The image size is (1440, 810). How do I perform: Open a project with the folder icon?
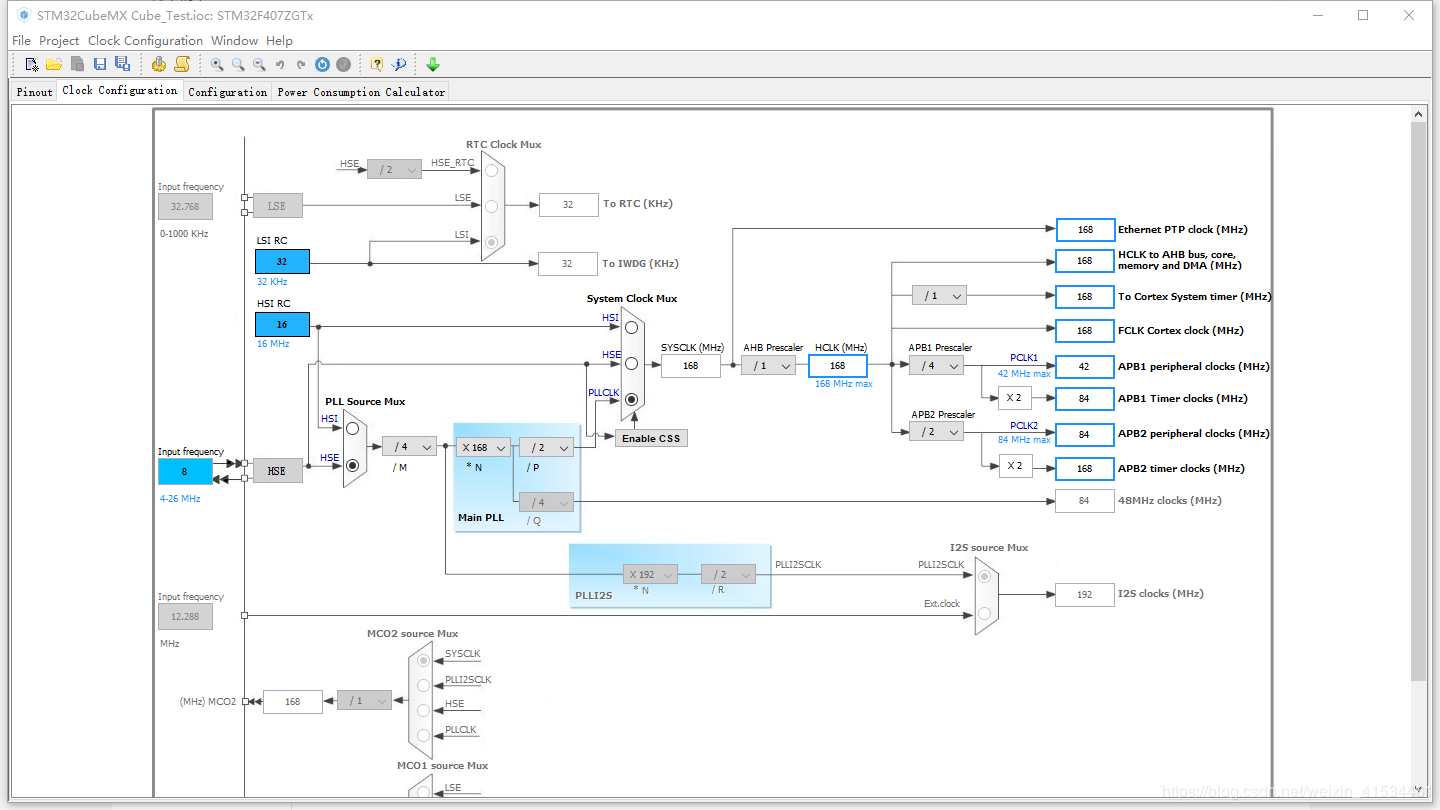coord(54,64)
